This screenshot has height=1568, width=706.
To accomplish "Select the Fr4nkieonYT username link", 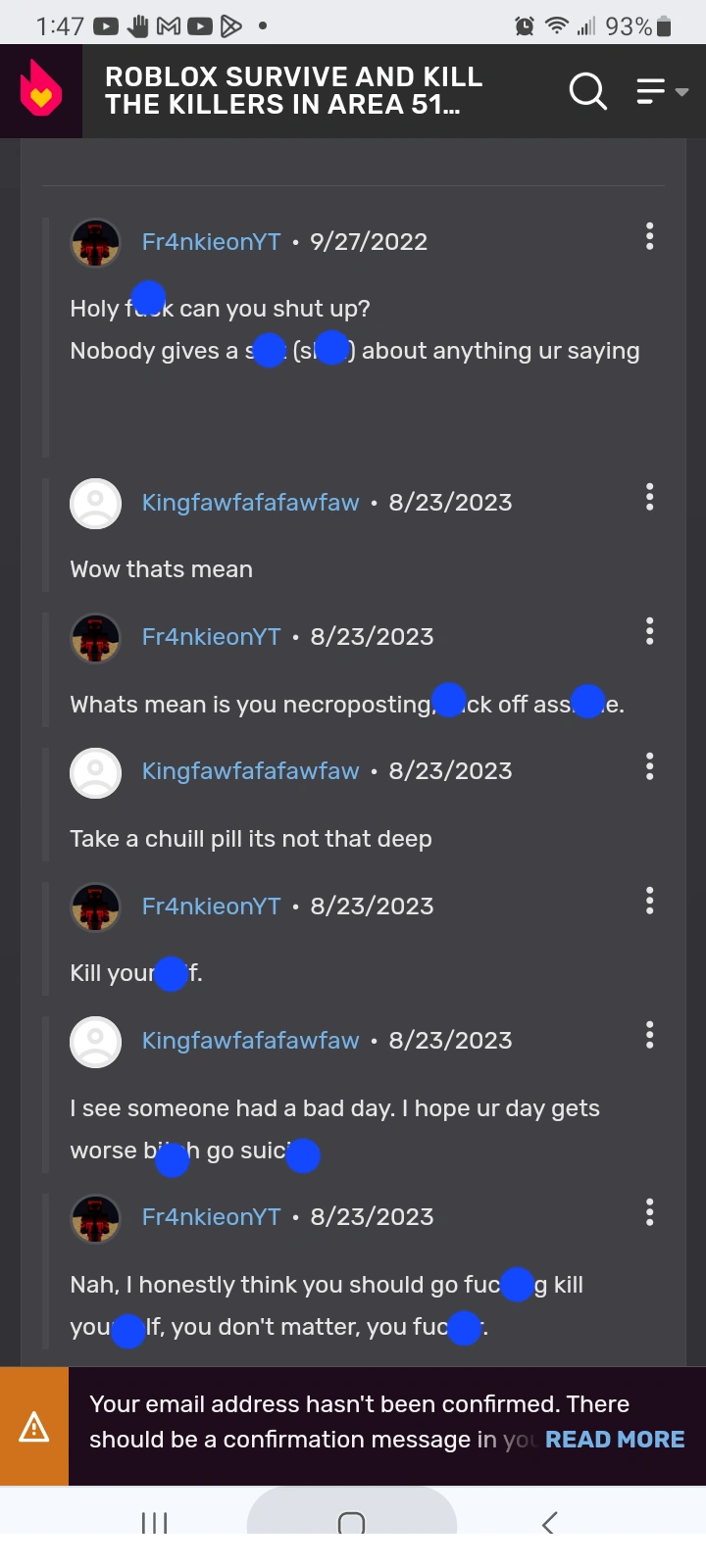I will (211, 241).
